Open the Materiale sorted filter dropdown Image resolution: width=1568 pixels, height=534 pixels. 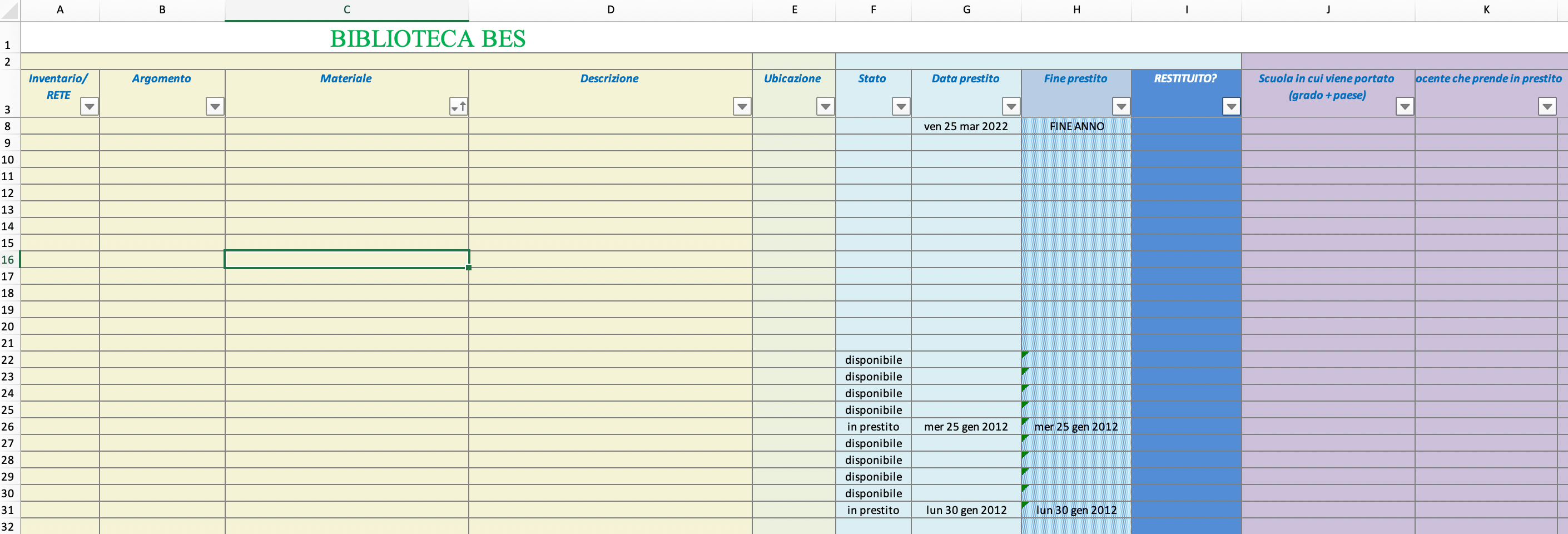tap(458, 107)
